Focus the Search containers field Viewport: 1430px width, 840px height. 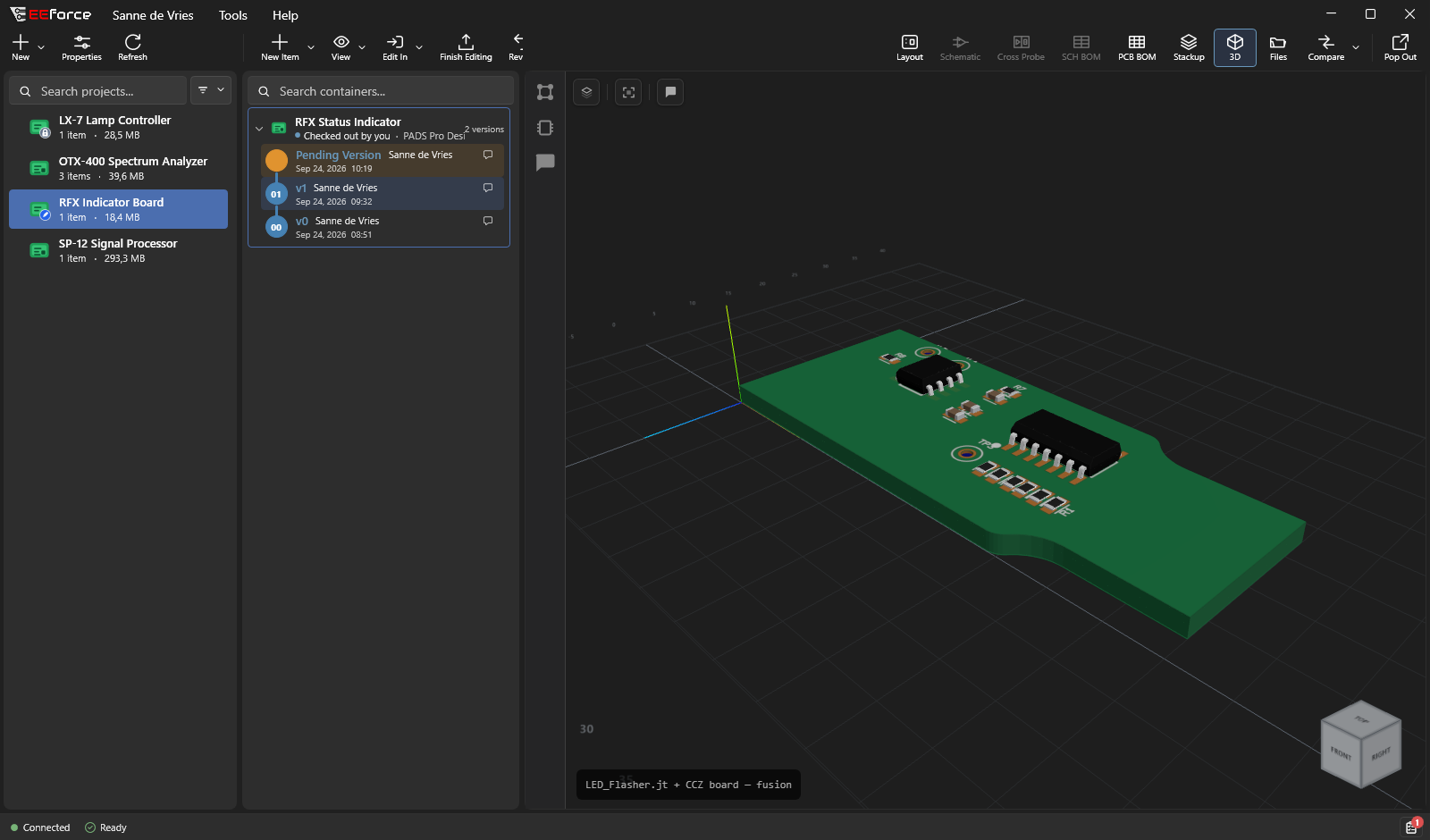coord(380,91)
